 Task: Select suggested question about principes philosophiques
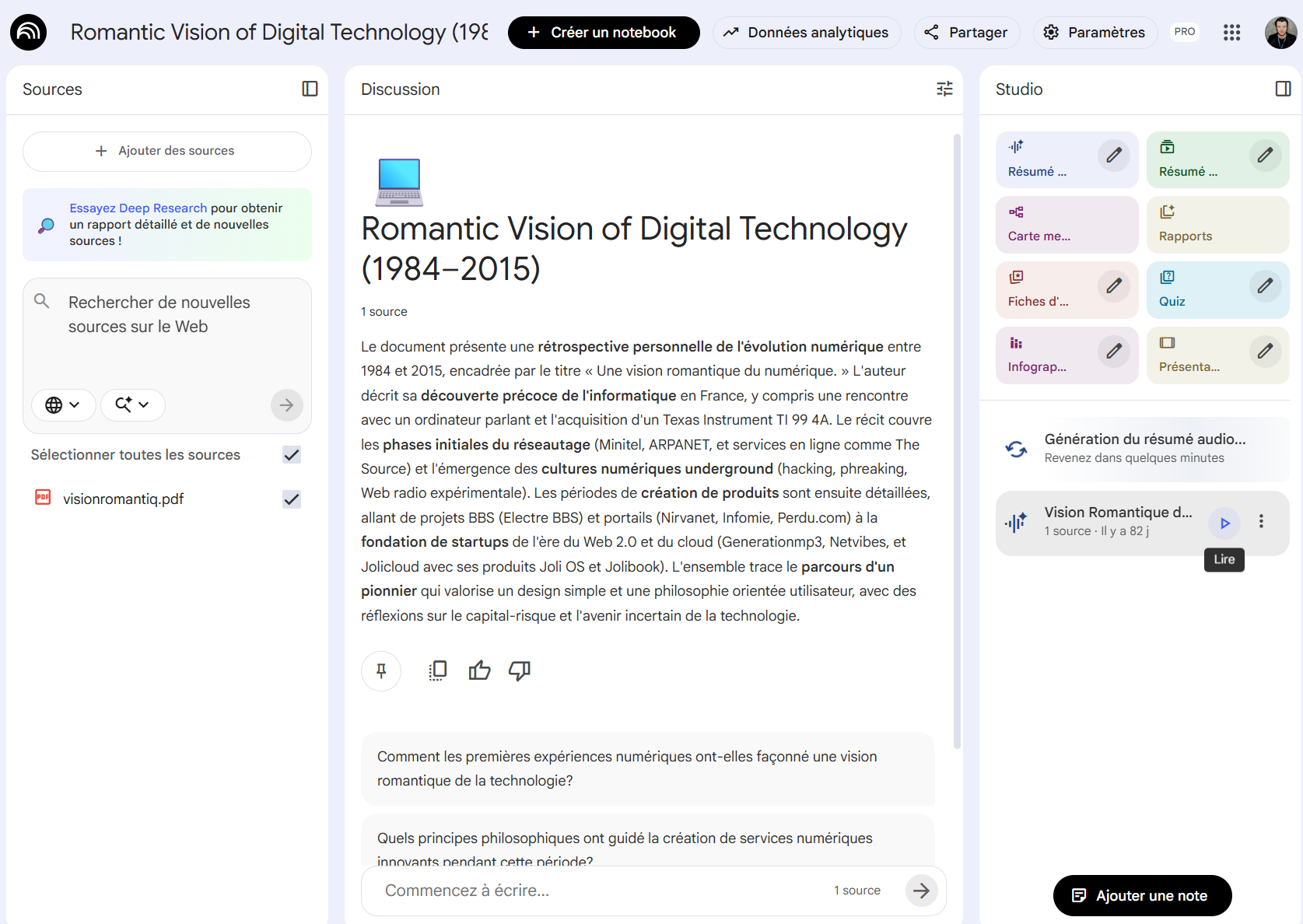(x=647, y=842)
